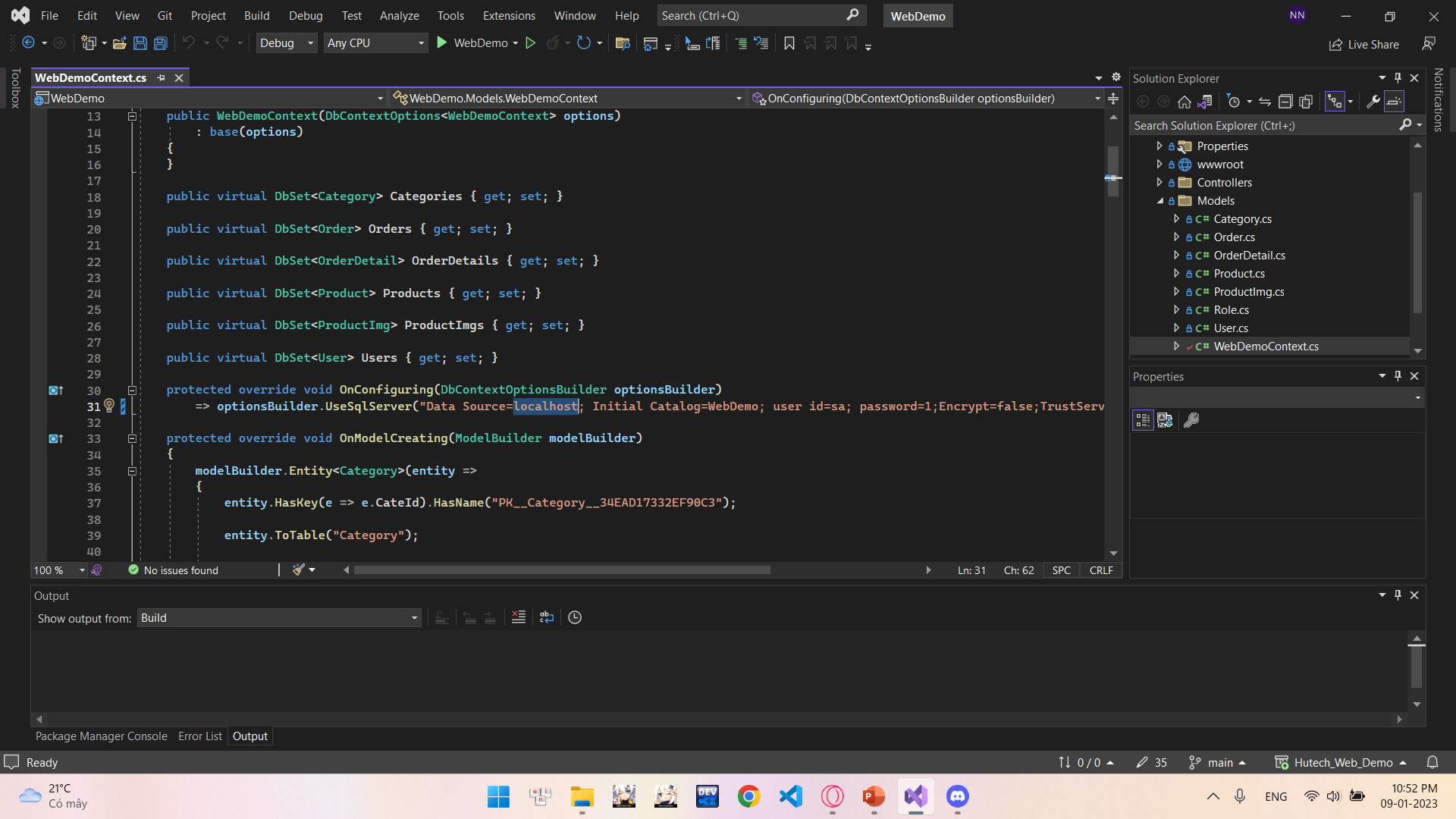This screenshot has height=819, width=1456.
Task: Toggle Preview Selected Items in Solution Explorer
Action: pos(1394,102)
